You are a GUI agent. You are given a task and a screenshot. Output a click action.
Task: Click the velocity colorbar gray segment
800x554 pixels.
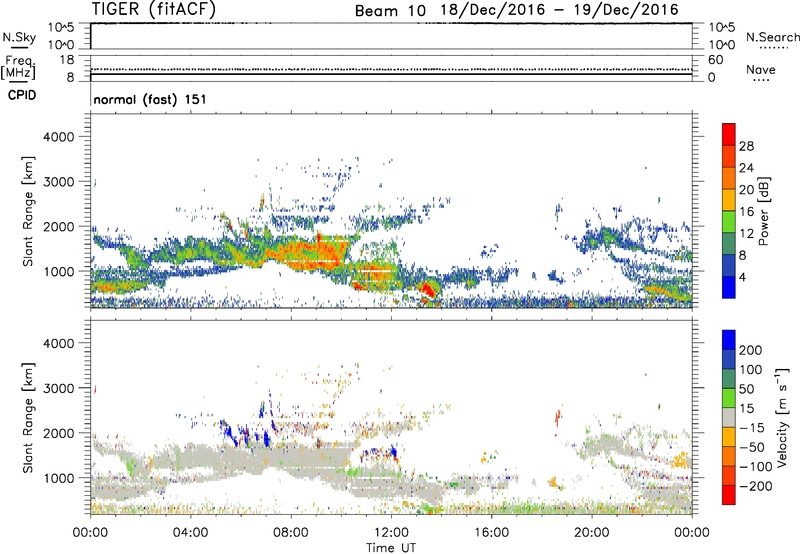(729, 418)
